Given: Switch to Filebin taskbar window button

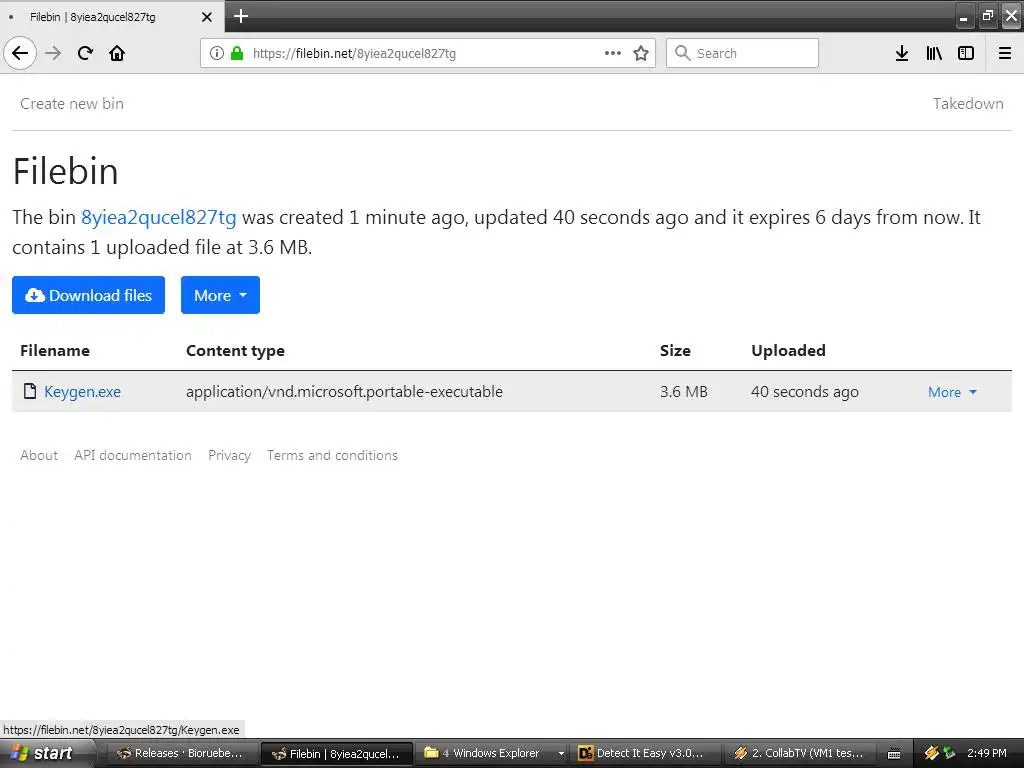Looking at the screenshot, I should pos(336,754).
